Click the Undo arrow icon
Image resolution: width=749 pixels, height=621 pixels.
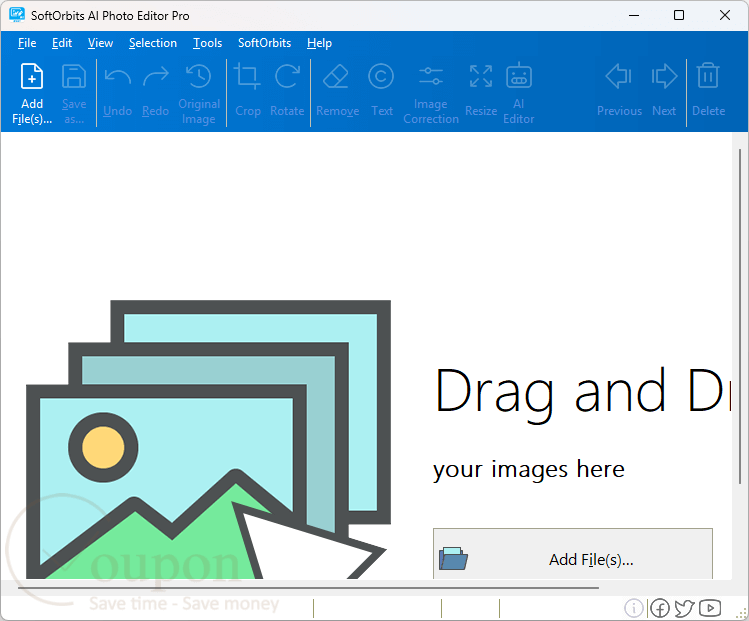pos(118,76)
